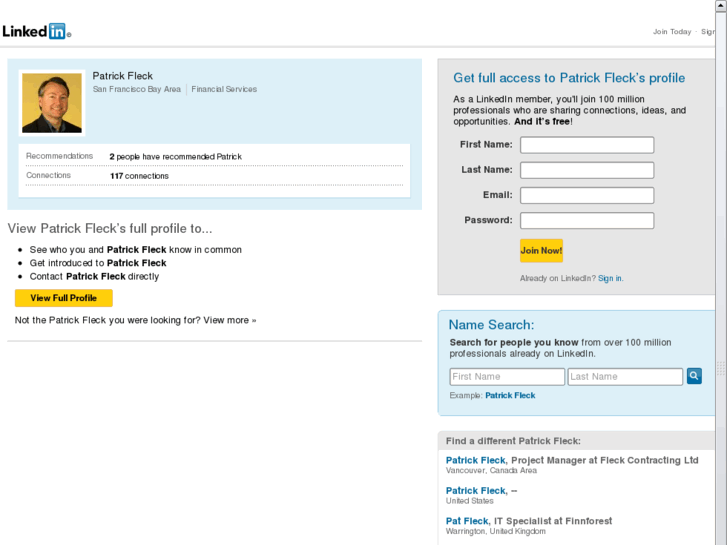
Task: Click the name search magnifier icon
Action: point(694,376)
